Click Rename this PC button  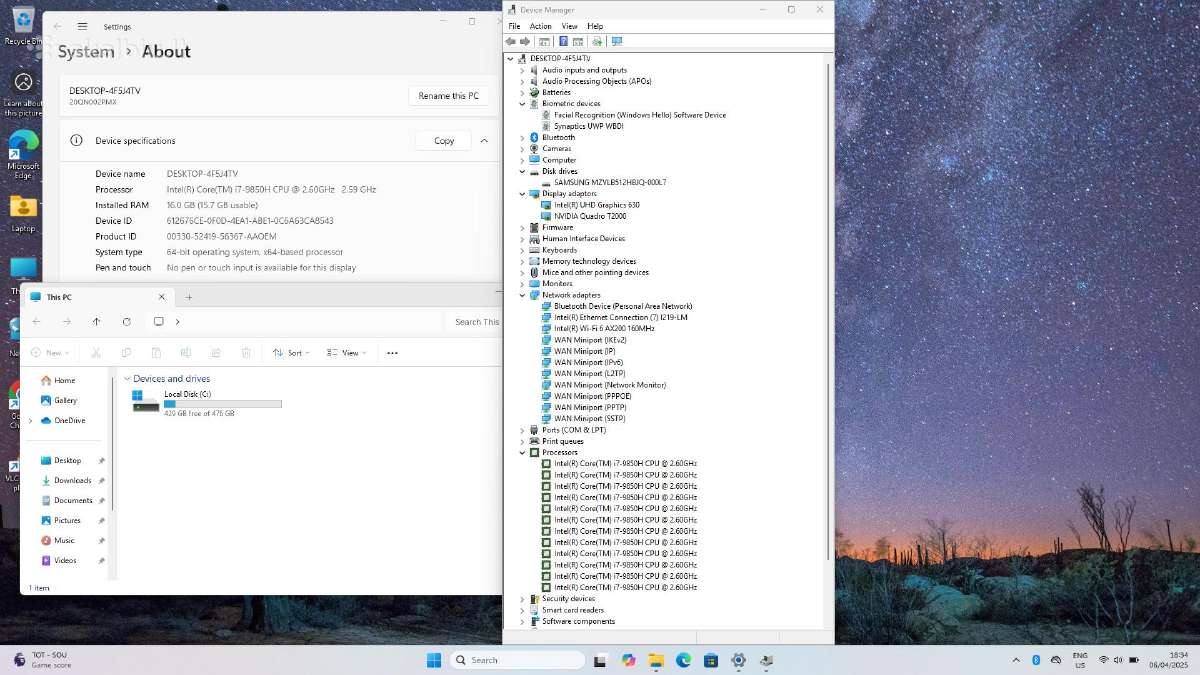click(x=448, y=96)
